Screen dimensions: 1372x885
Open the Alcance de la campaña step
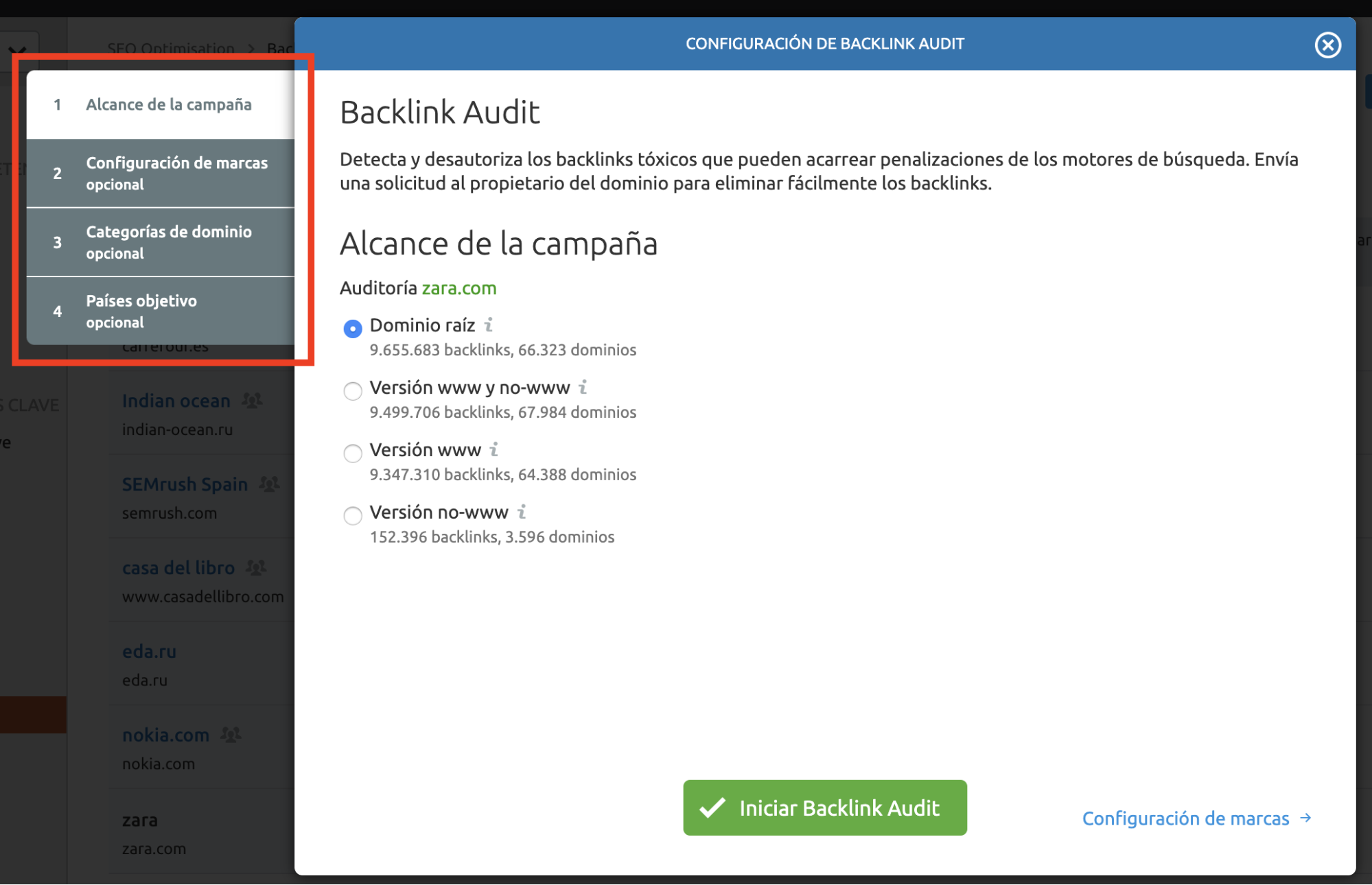point(161,105)
